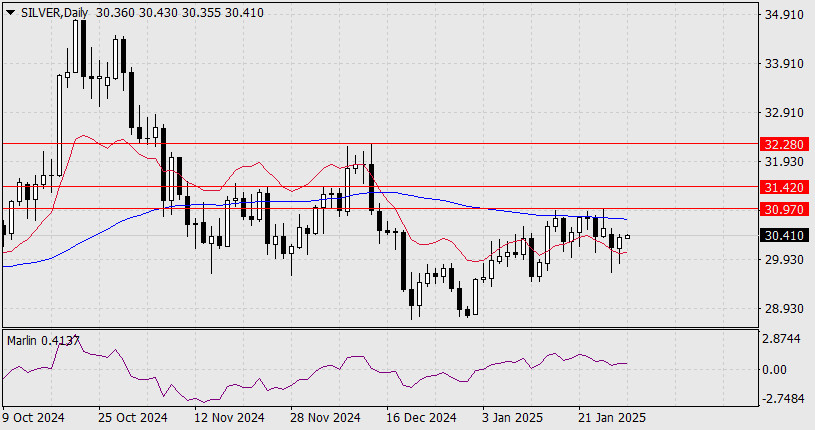This screenshot has width=815, height=430.
Task: Click the 28.930 price scale value
Action: pos(784,309)
